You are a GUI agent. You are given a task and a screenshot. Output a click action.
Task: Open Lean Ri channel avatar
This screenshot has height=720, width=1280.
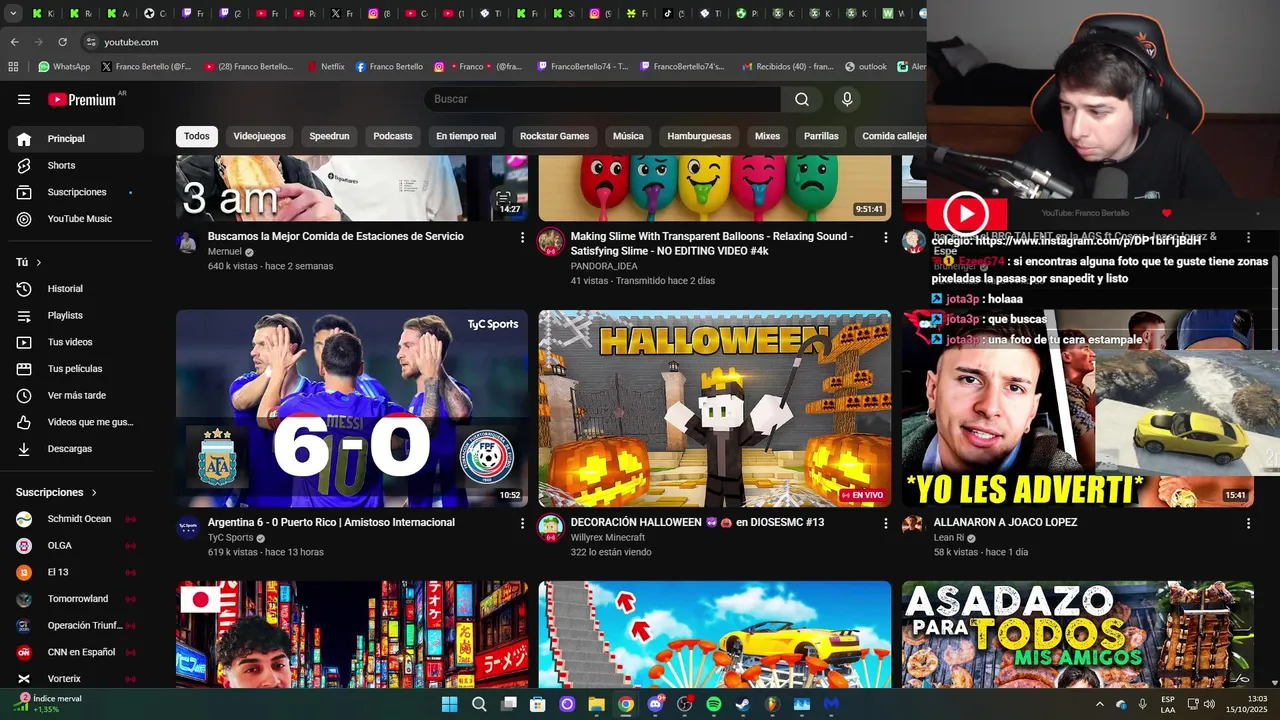tap(913, 527)
